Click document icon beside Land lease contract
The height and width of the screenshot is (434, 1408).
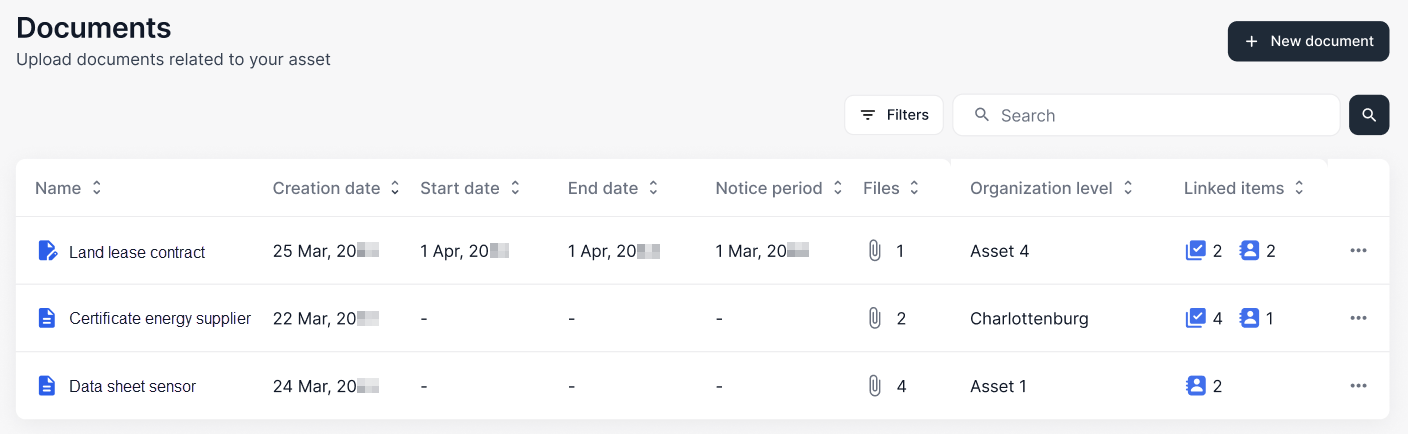coord(47,250)
